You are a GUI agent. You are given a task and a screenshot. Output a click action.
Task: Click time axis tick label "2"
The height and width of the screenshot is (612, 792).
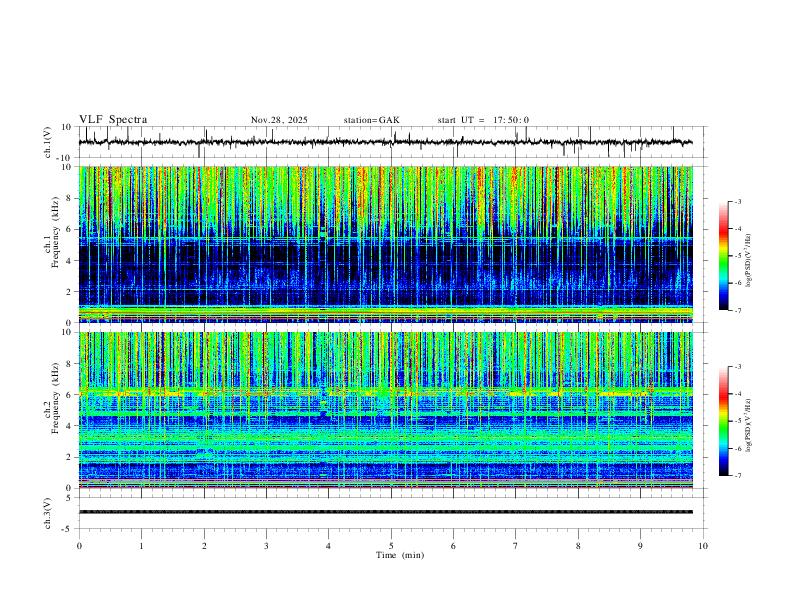click(204, 546)
